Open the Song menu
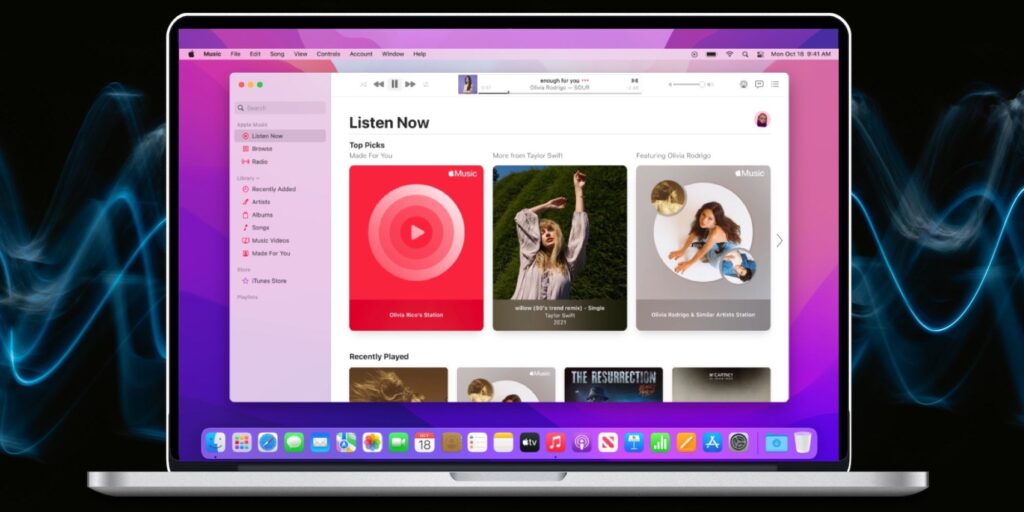 (x=277, y=54)
